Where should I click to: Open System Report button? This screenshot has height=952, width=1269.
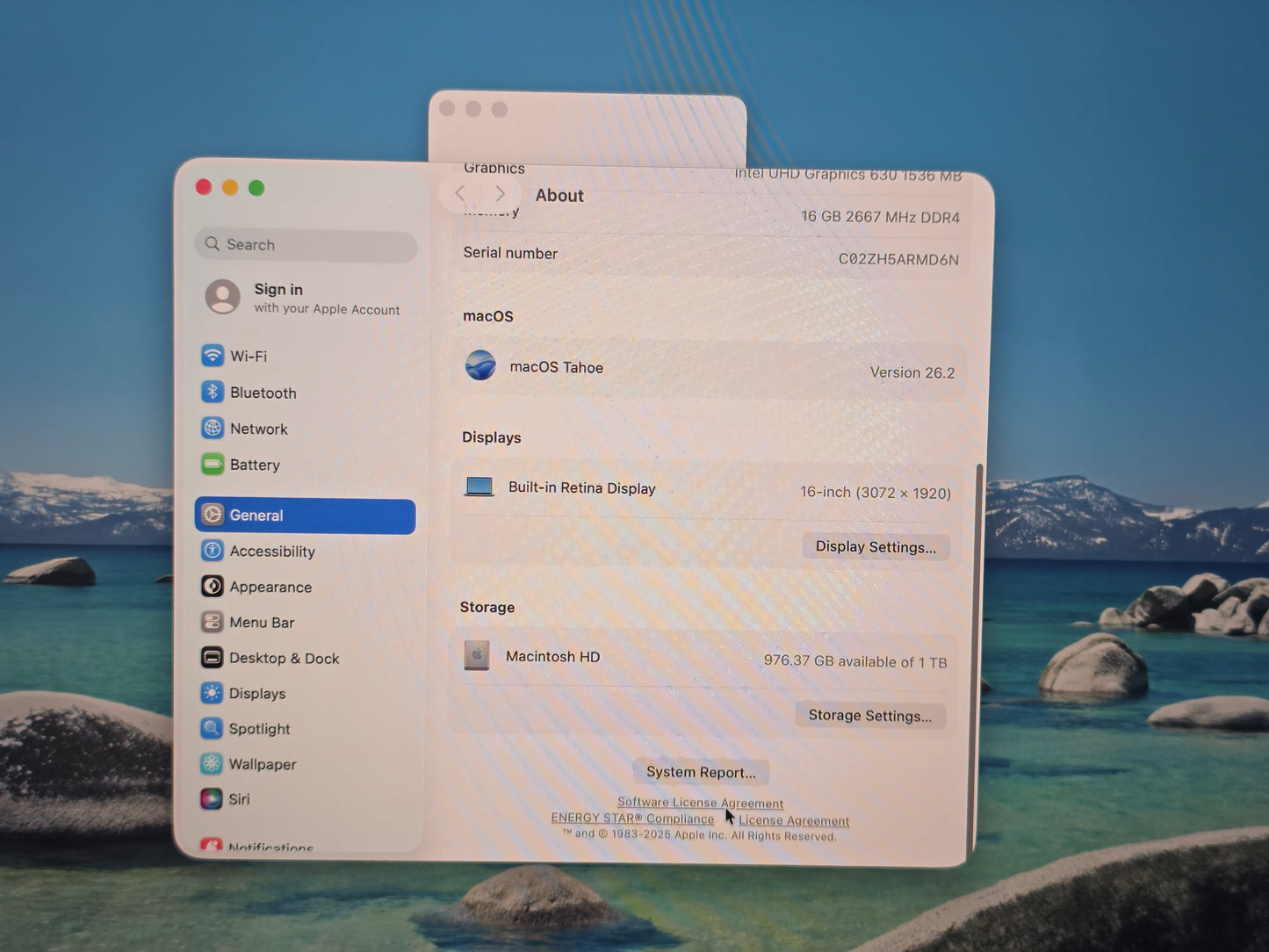(x=701, y=772)
